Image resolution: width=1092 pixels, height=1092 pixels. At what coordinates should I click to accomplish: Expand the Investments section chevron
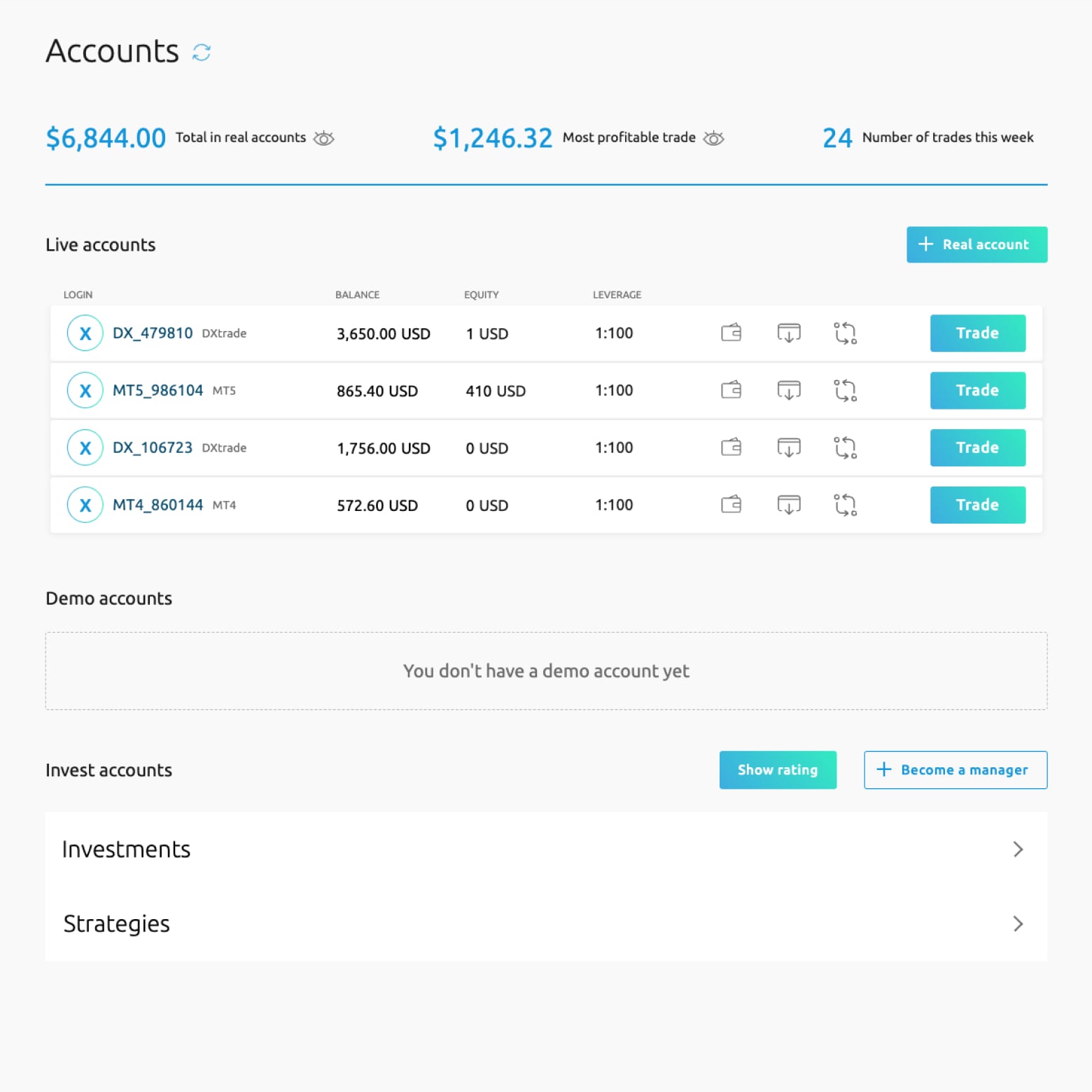point(1018,849)
